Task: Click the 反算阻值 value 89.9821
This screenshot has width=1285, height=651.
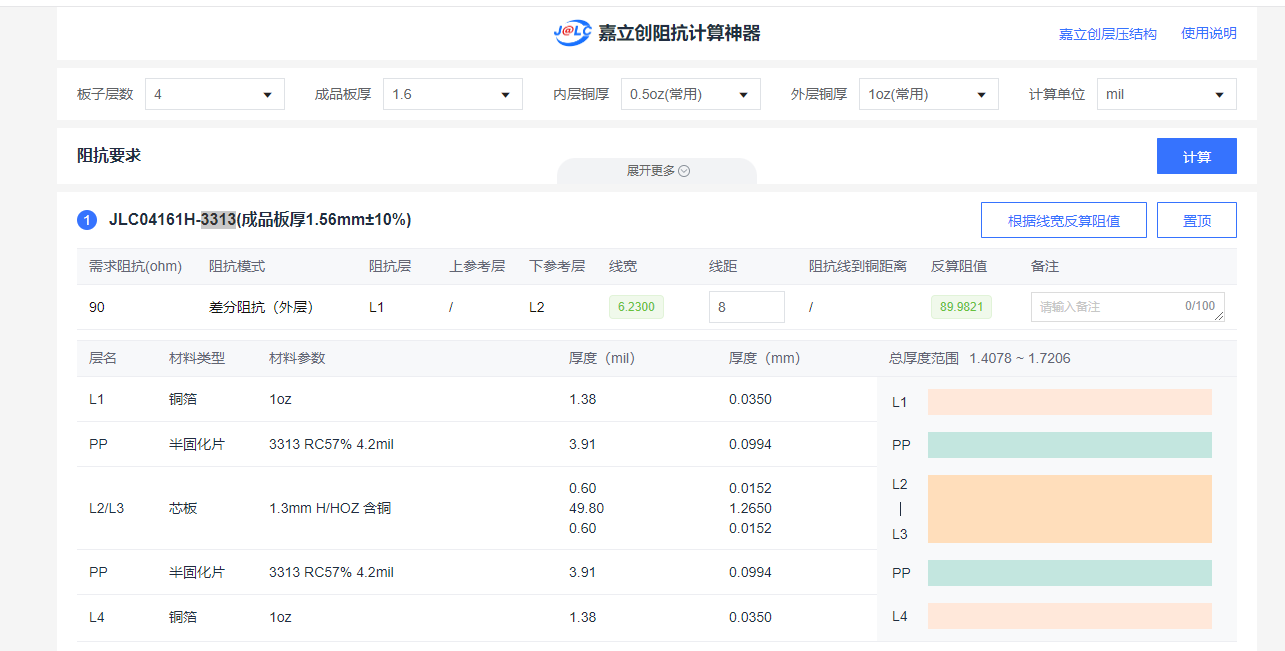Action: (961, 307)
